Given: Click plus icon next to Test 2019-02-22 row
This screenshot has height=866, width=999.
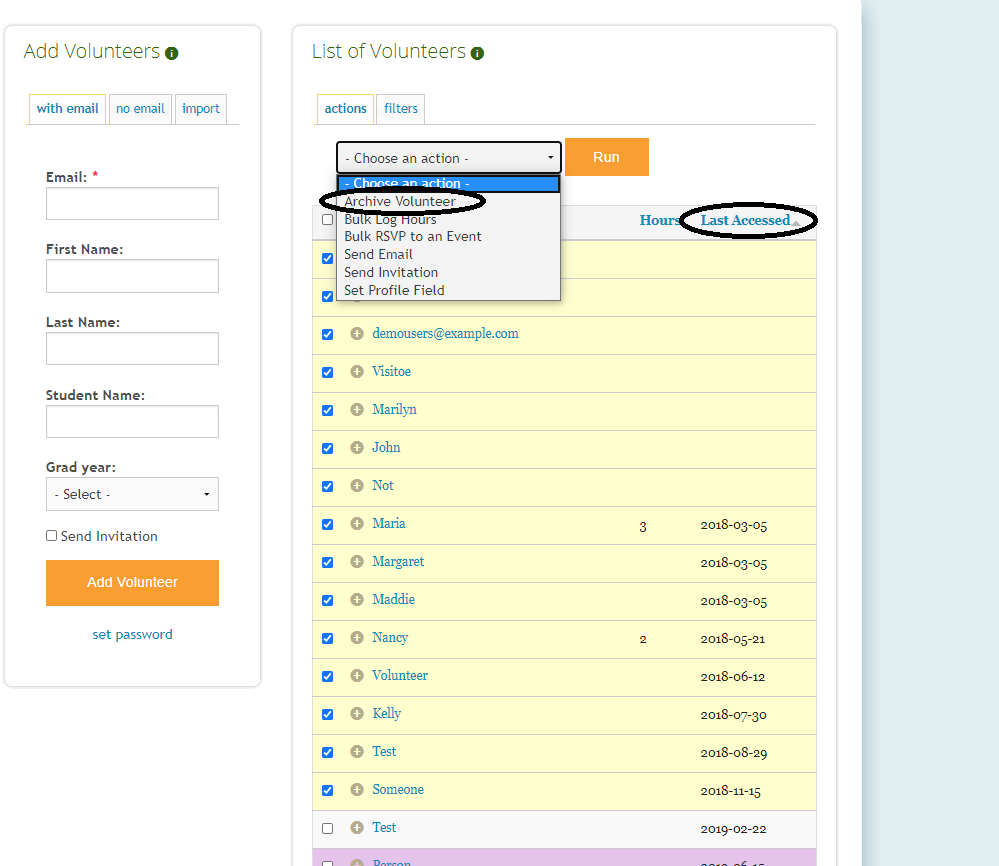Looking at the screenshot, I should pos(357,828).
